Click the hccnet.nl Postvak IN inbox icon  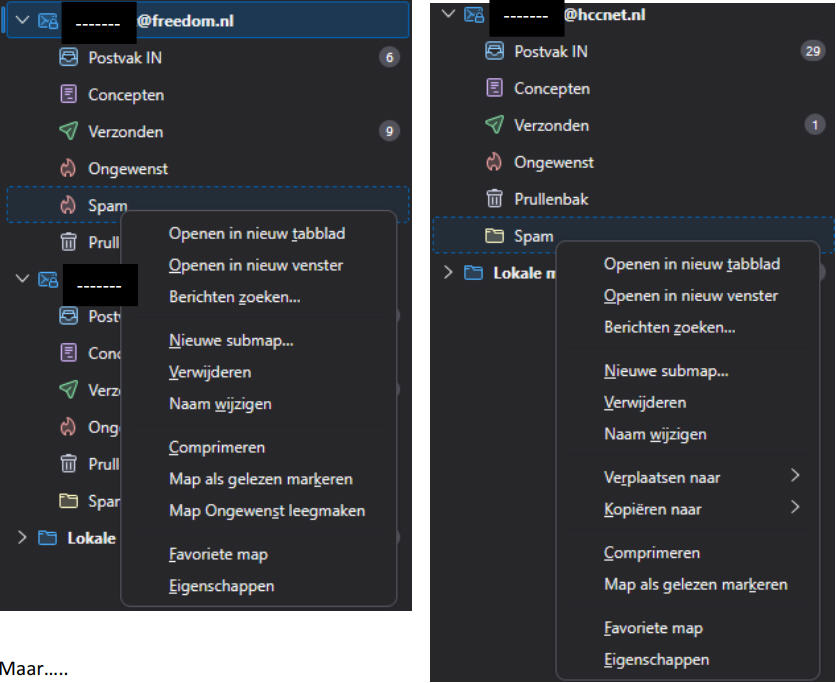coord(494,51)
